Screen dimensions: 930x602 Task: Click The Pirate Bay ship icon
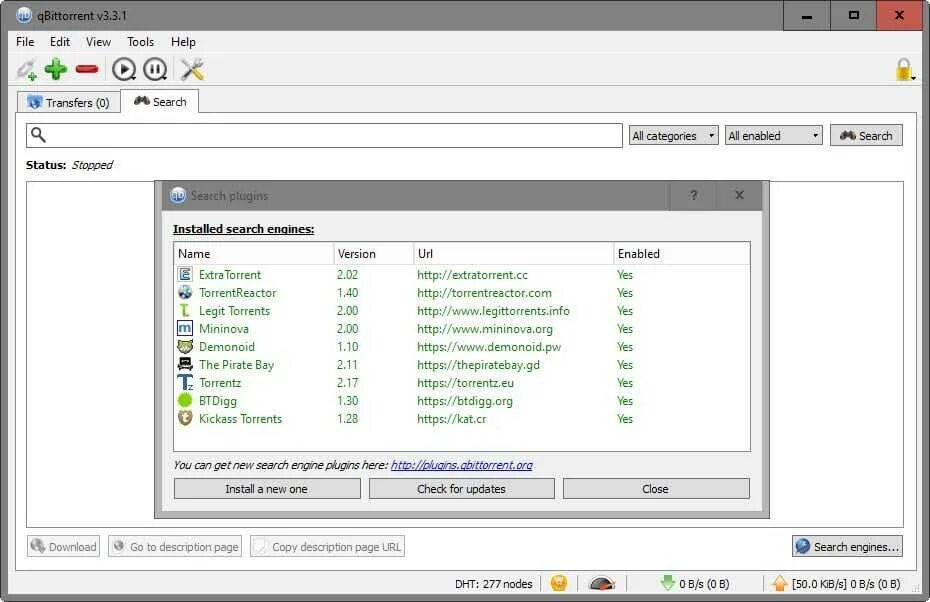click(x=185, y=364)
